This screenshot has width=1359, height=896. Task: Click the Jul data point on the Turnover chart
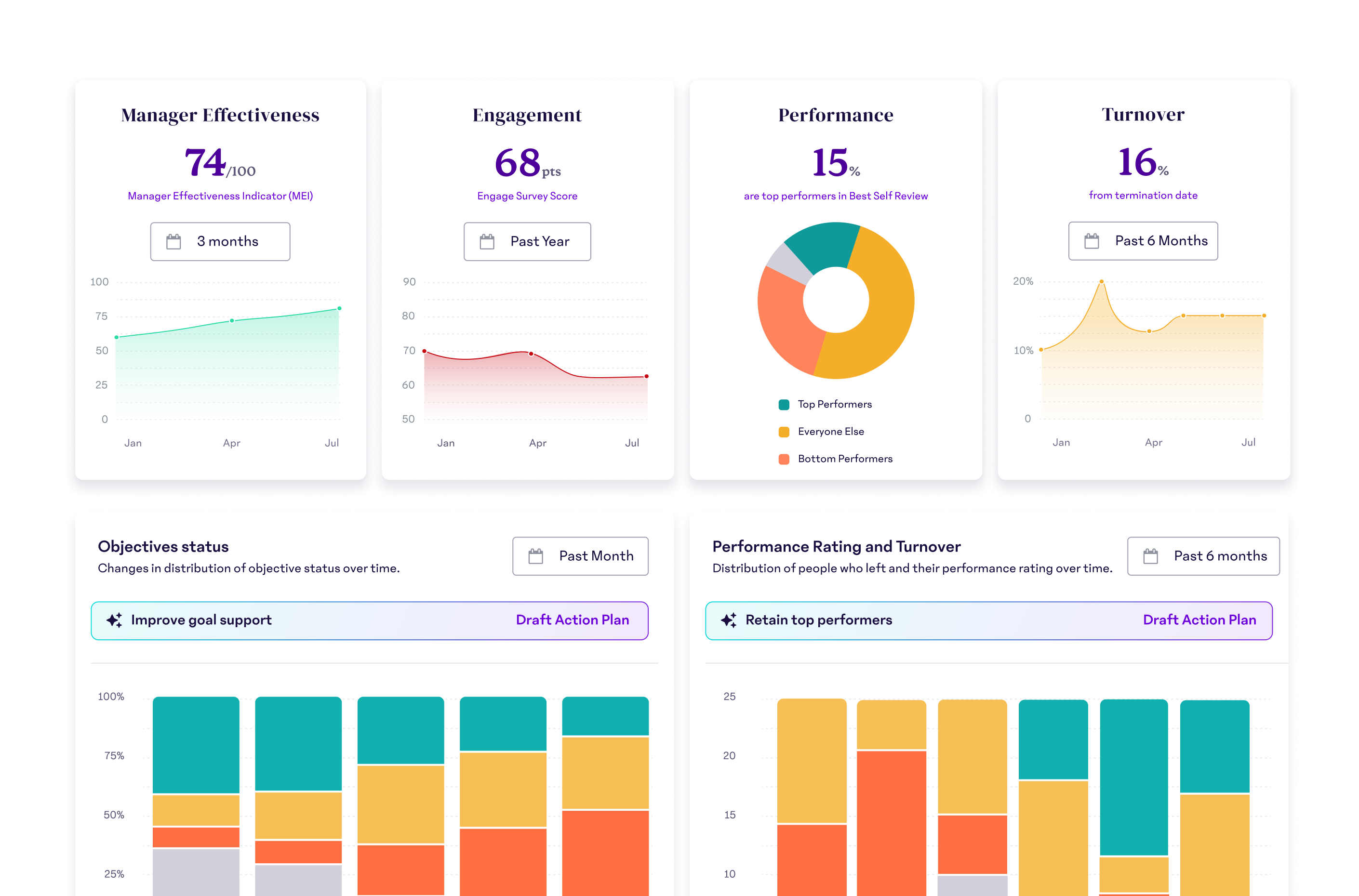pyautogui.click(x=1263, y=315)
